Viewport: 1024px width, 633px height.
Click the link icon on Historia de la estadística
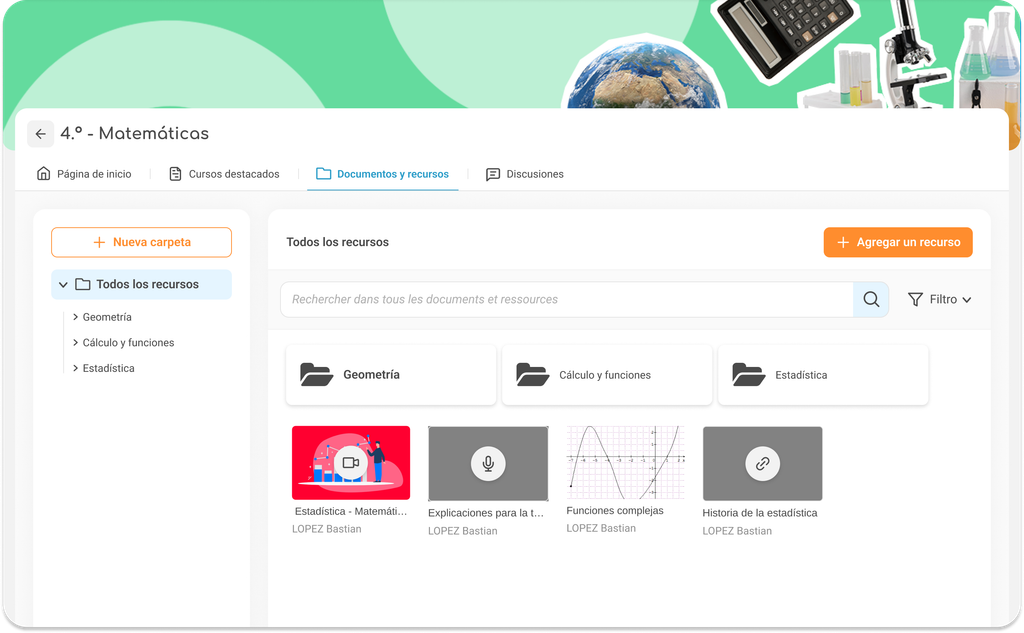click(762, 463)
